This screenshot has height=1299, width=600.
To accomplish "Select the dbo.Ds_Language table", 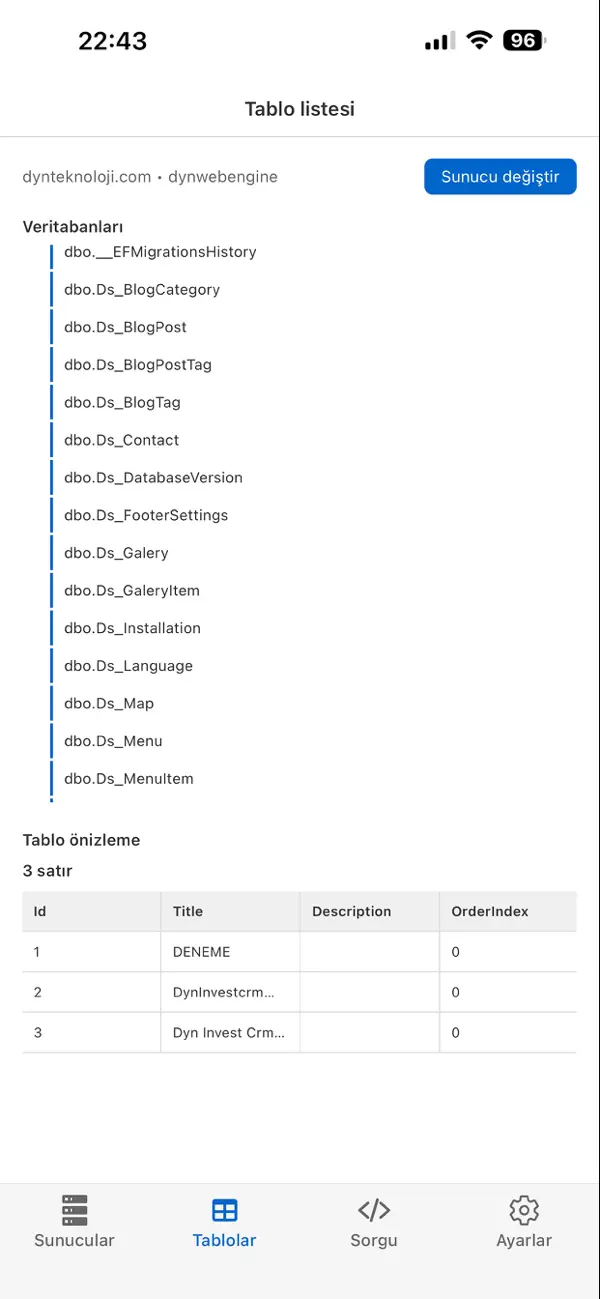I will (x=128, y=665).
